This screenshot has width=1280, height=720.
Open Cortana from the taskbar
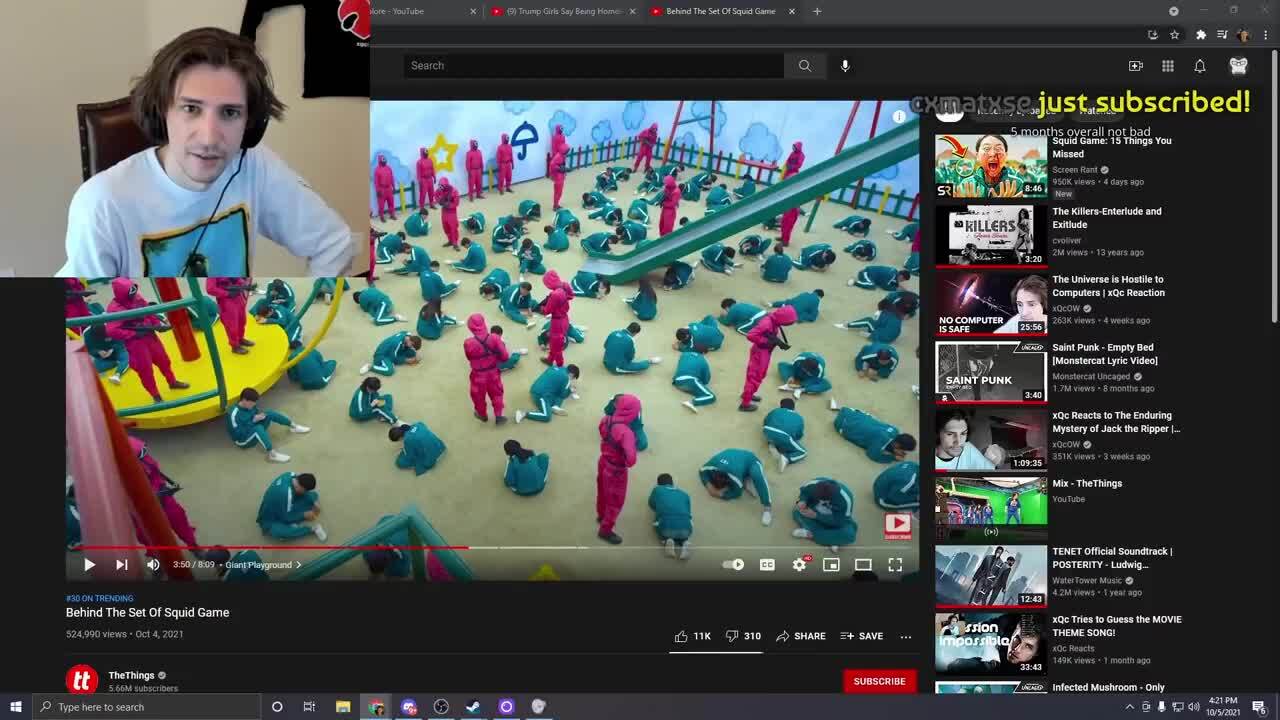tap(277, 707)
